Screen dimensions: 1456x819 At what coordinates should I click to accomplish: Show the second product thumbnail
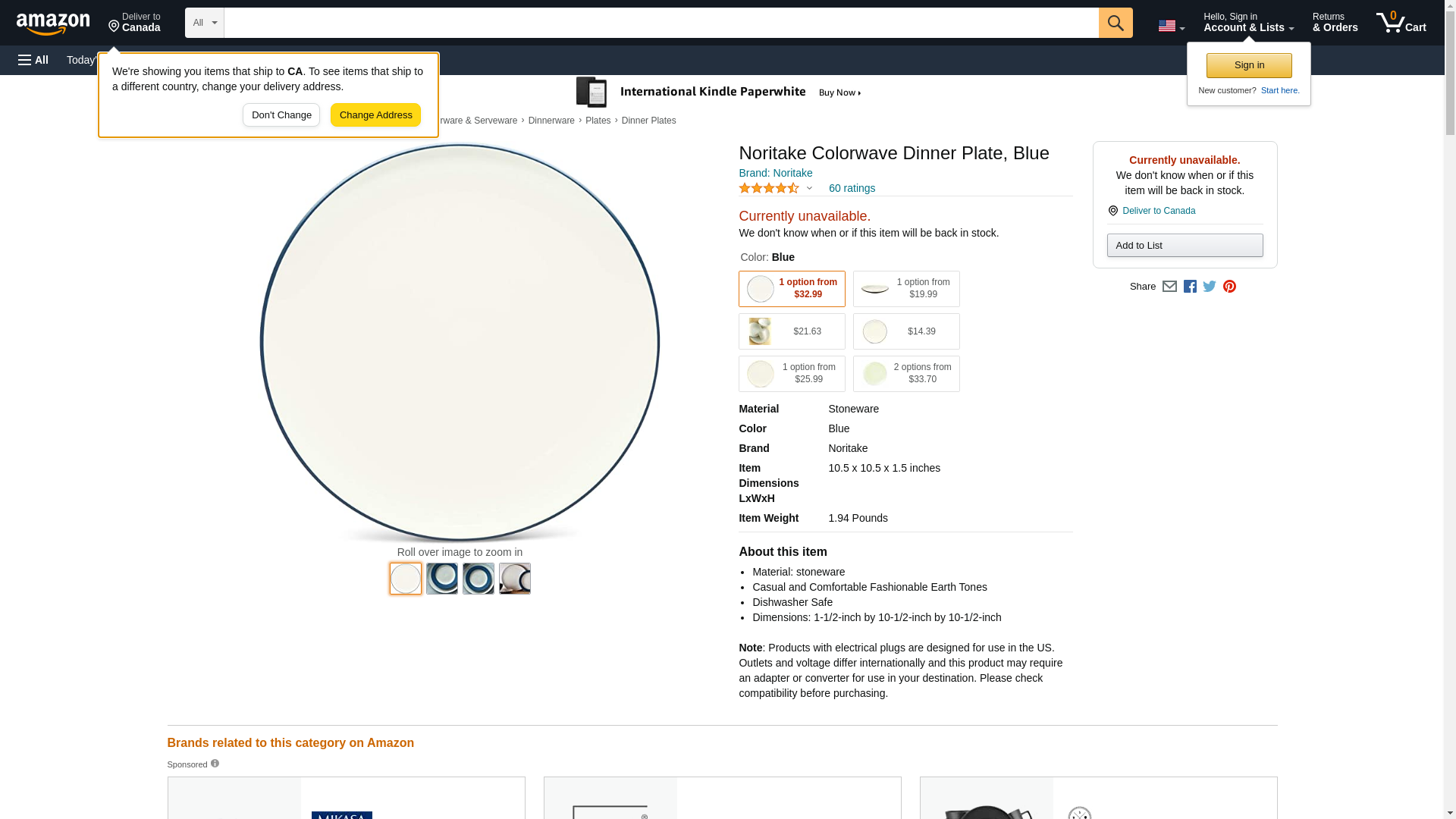pos(442,579)
